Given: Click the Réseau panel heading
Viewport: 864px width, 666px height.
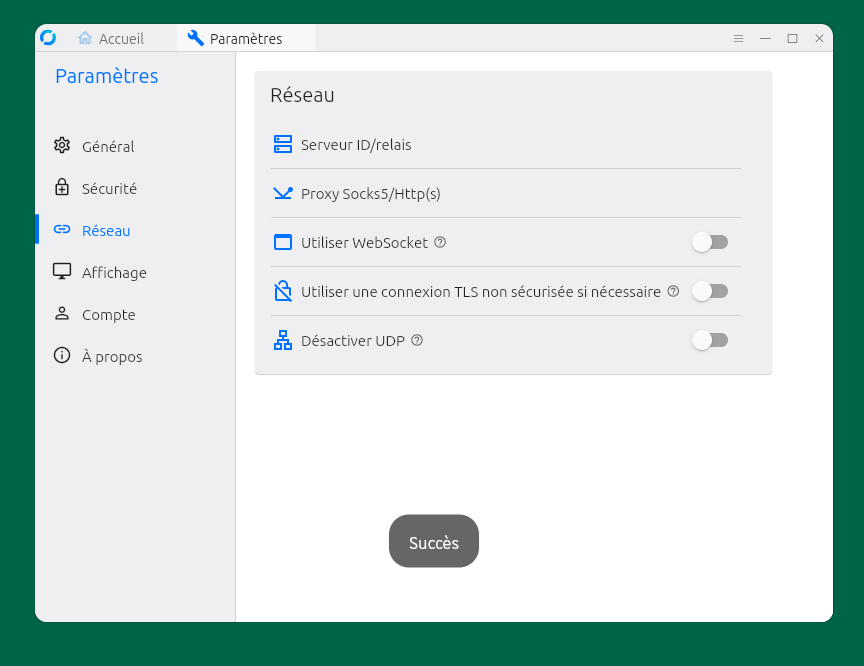Looking at the screenshot, I should (x=303, y=95).
